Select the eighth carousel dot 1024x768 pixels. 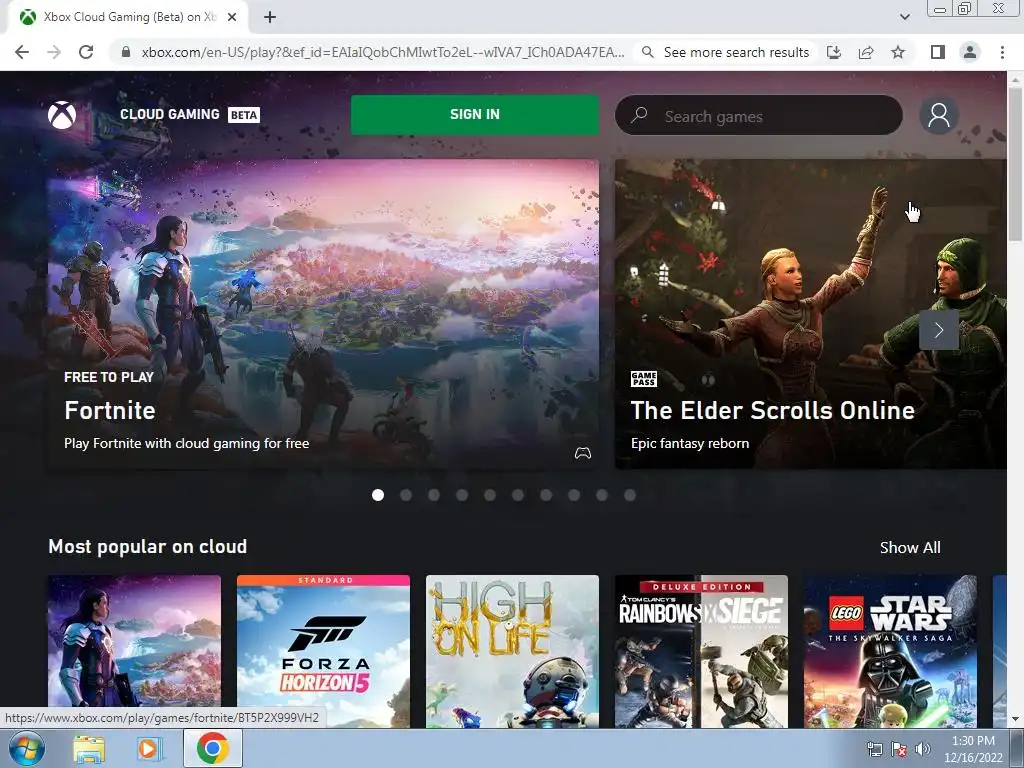tap(574, 495)
